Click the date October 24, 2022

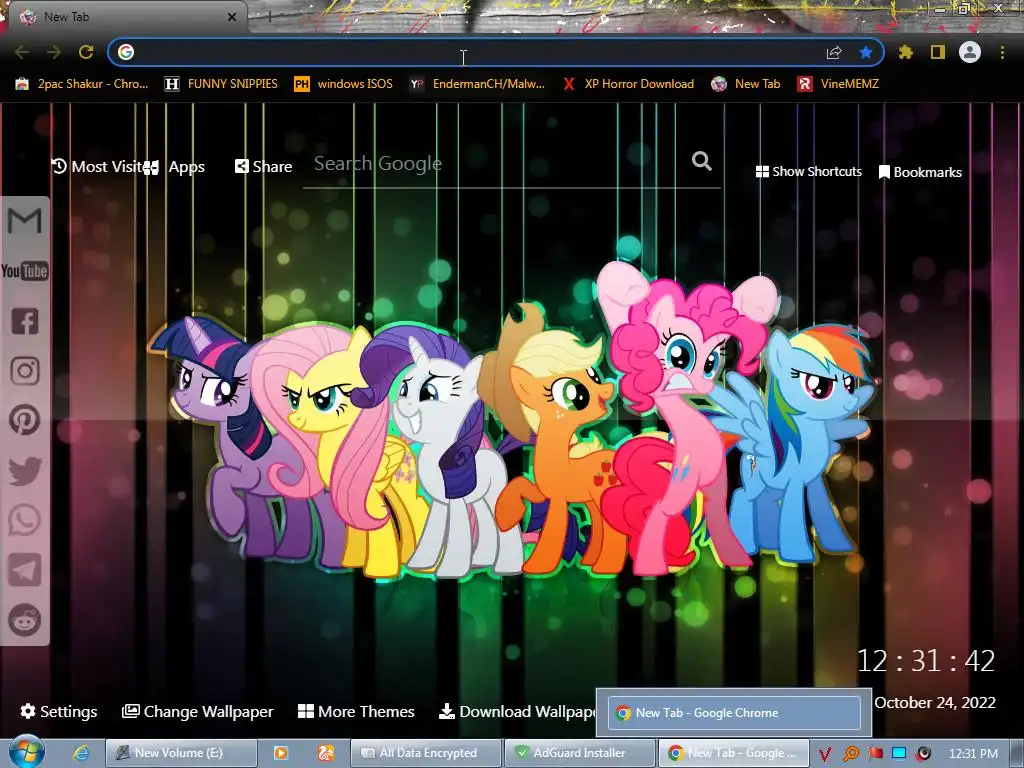[x=935, y=703]
